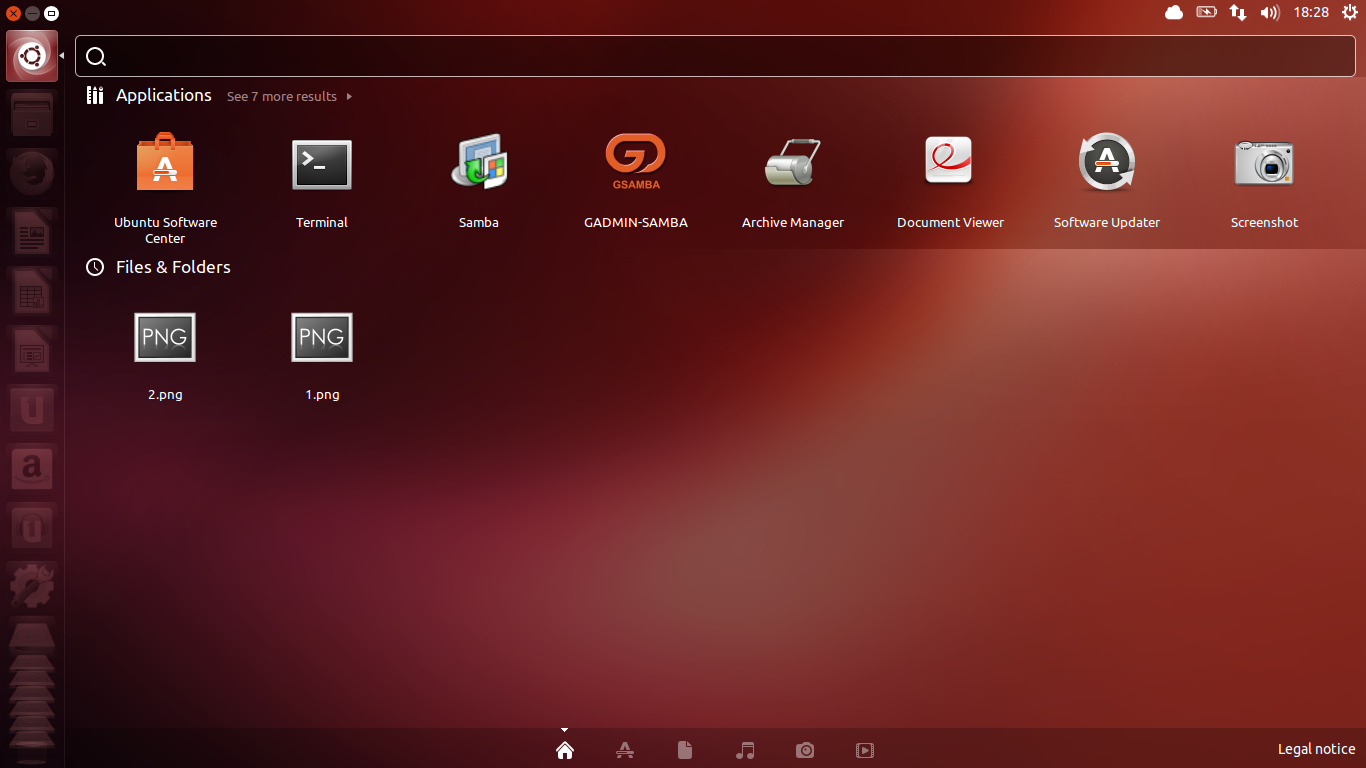Open the Amazon launcher shortcut
The width and height of the screenshot is (1366, 768).
pos(32,468)
